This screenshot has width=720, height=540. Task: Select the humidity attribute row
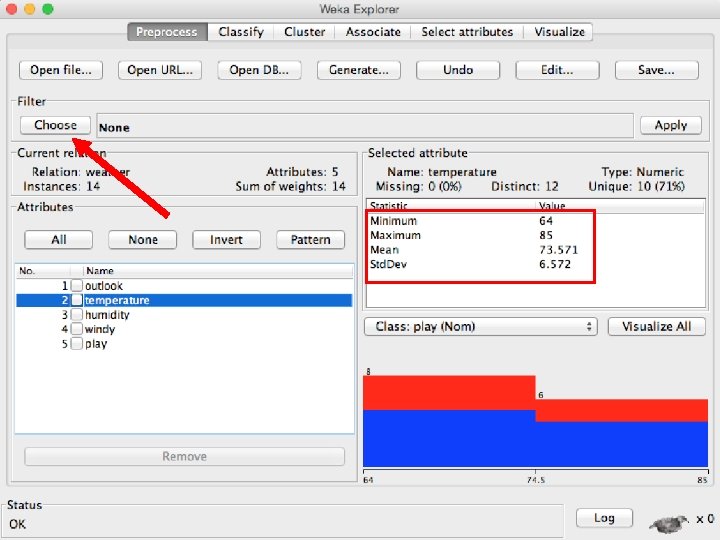pos(185,315)
